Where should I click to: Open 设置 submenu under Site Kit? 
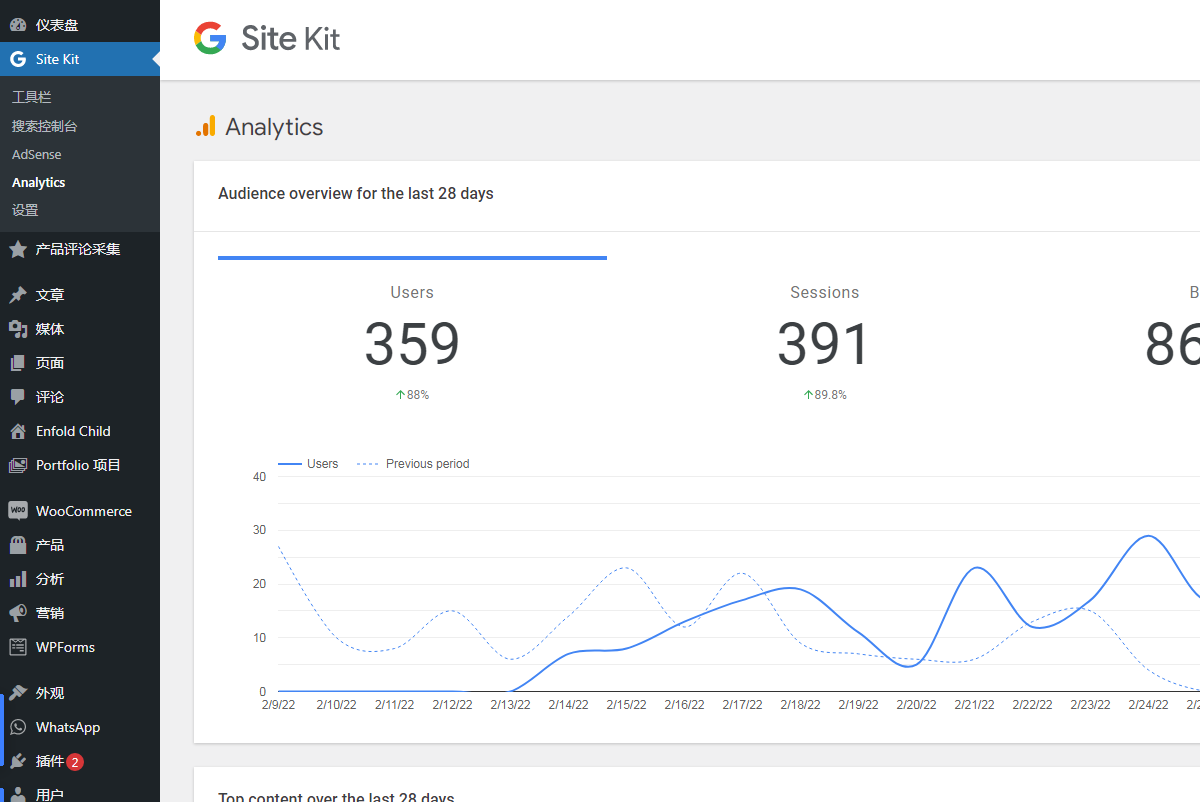coord(25,210)
